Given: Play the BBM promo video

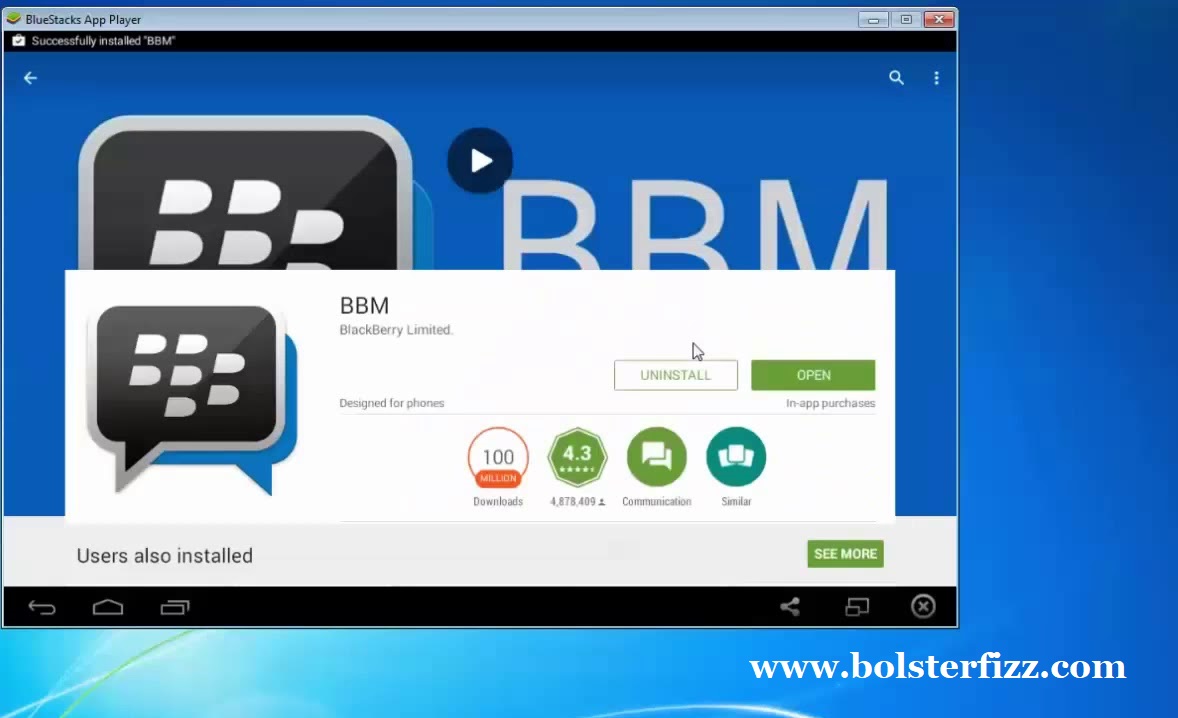Looking at the screenshot, I should coord(480,160).
